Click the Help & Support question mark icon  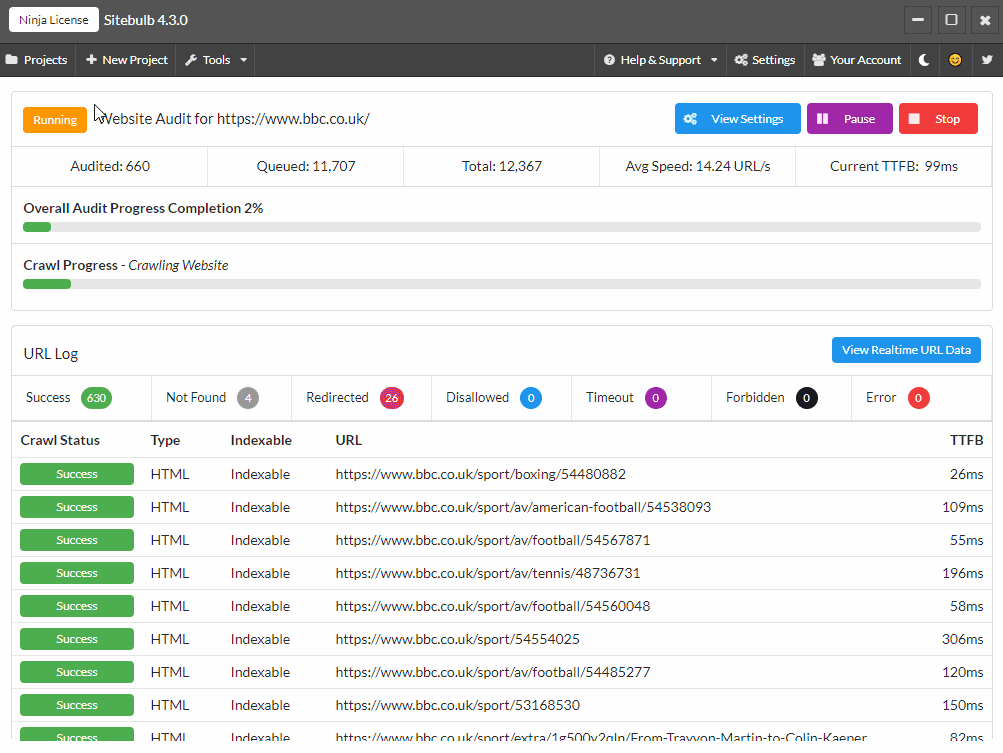609,60
